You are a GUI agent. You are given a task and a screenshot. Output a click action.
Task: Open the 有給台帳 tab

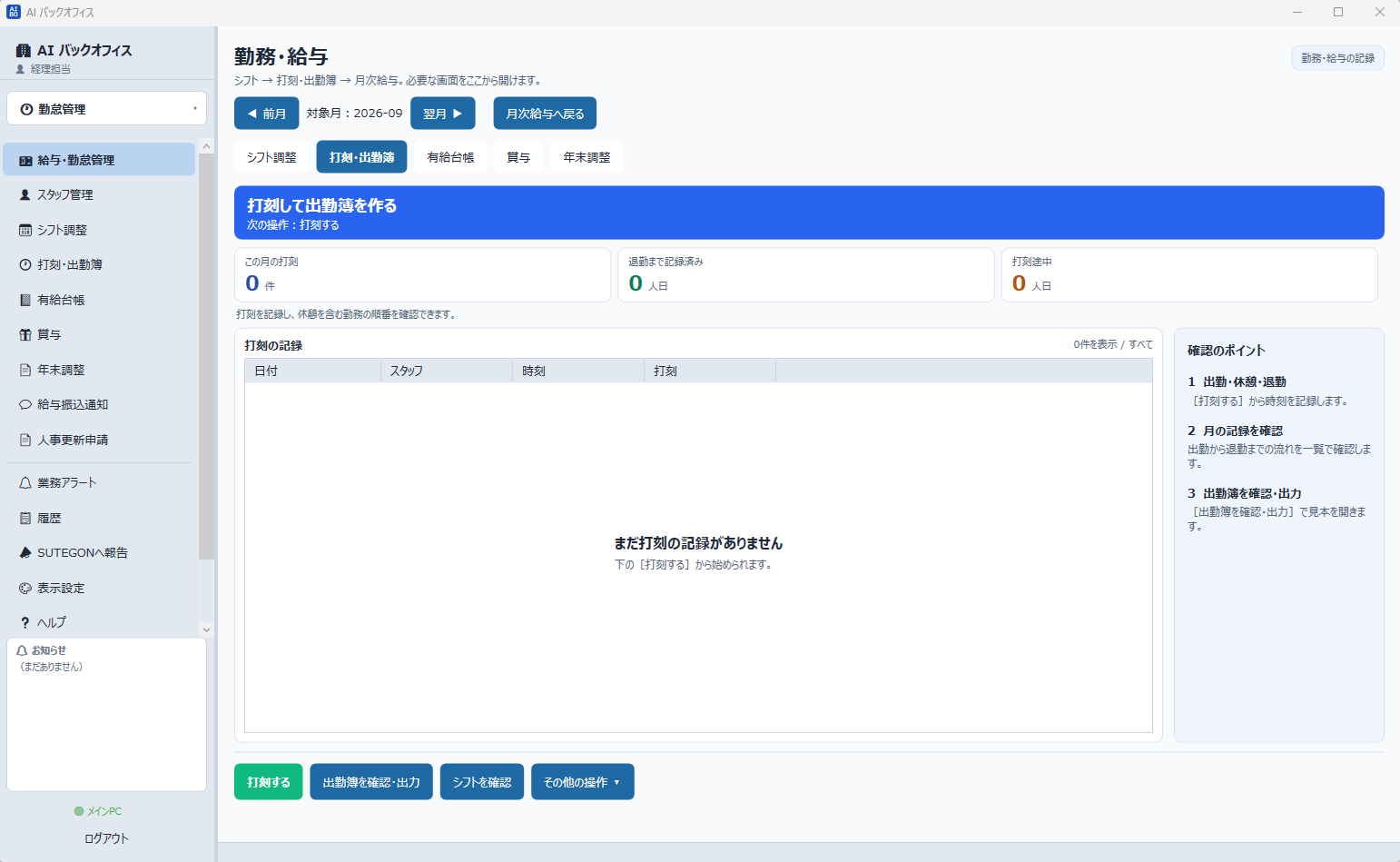tap(451, 157)
